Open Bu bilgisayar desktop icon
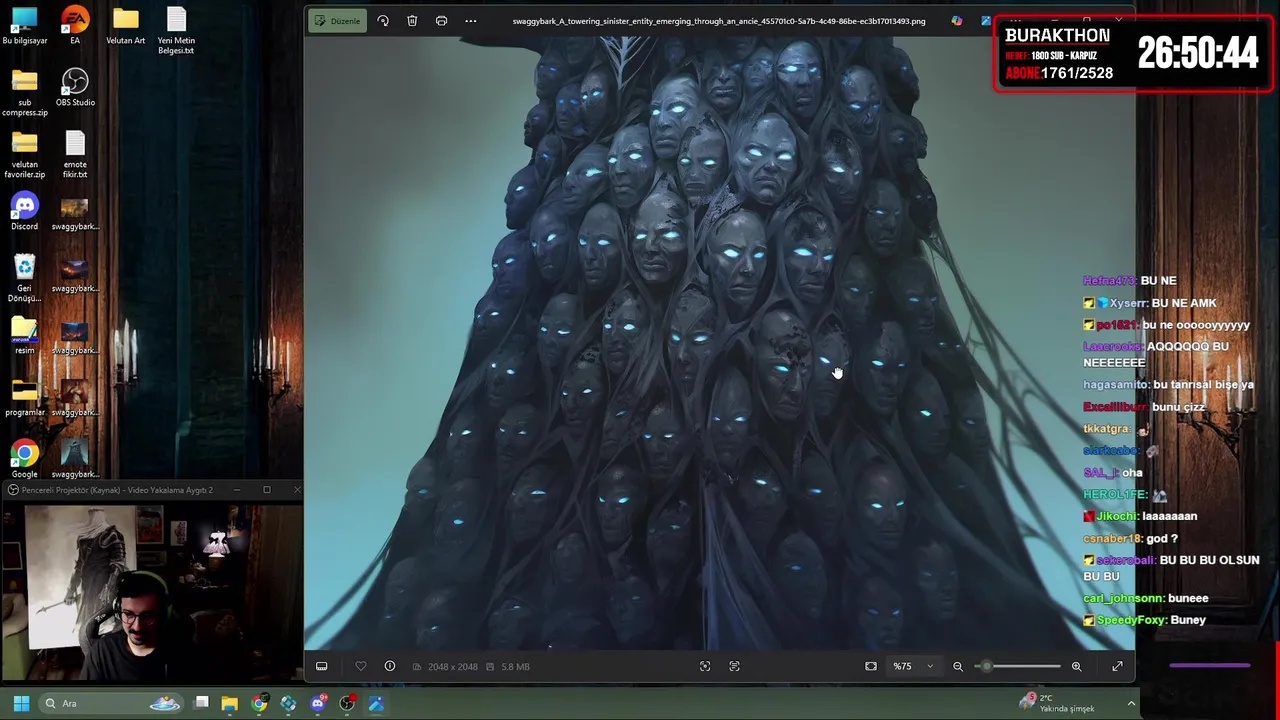1280x720 pixels. pos(25,26)
